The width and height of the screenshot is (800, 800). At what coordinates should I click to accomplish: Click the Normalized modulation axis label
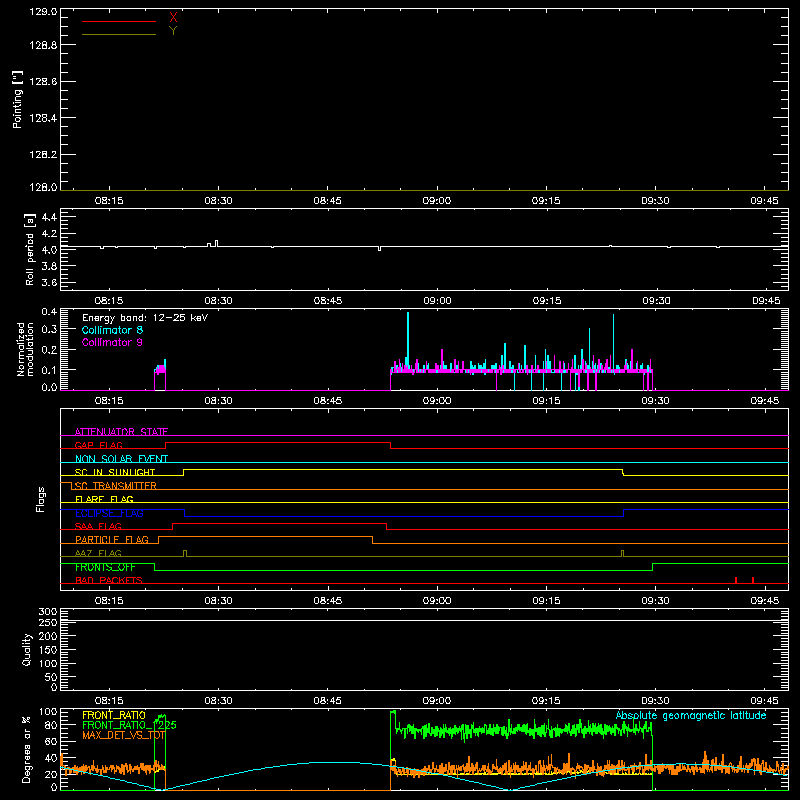25,349
